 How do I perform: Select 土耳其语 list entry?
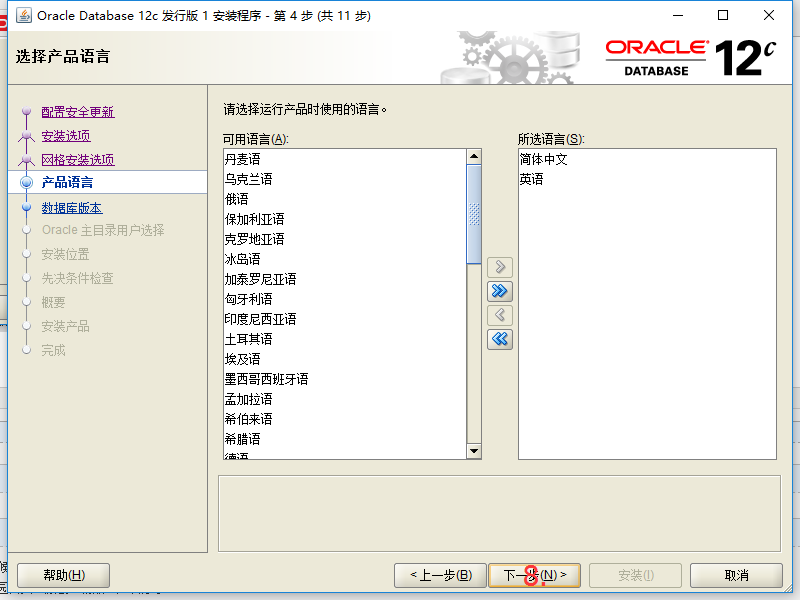(345, 339)
